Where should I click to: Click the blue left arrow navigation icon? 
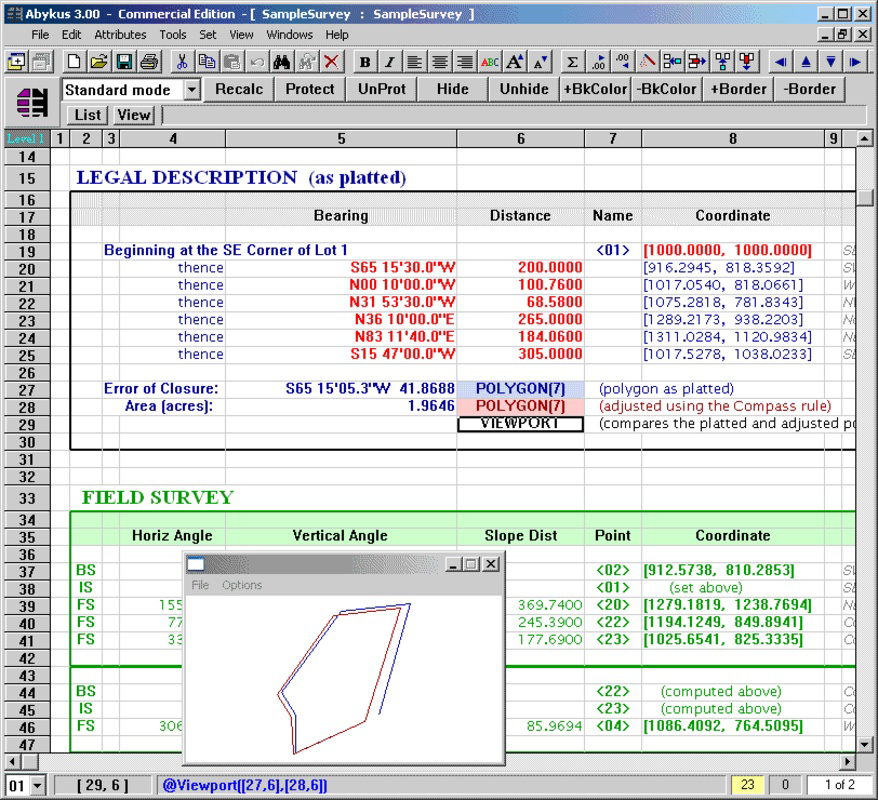pos(780,62)
